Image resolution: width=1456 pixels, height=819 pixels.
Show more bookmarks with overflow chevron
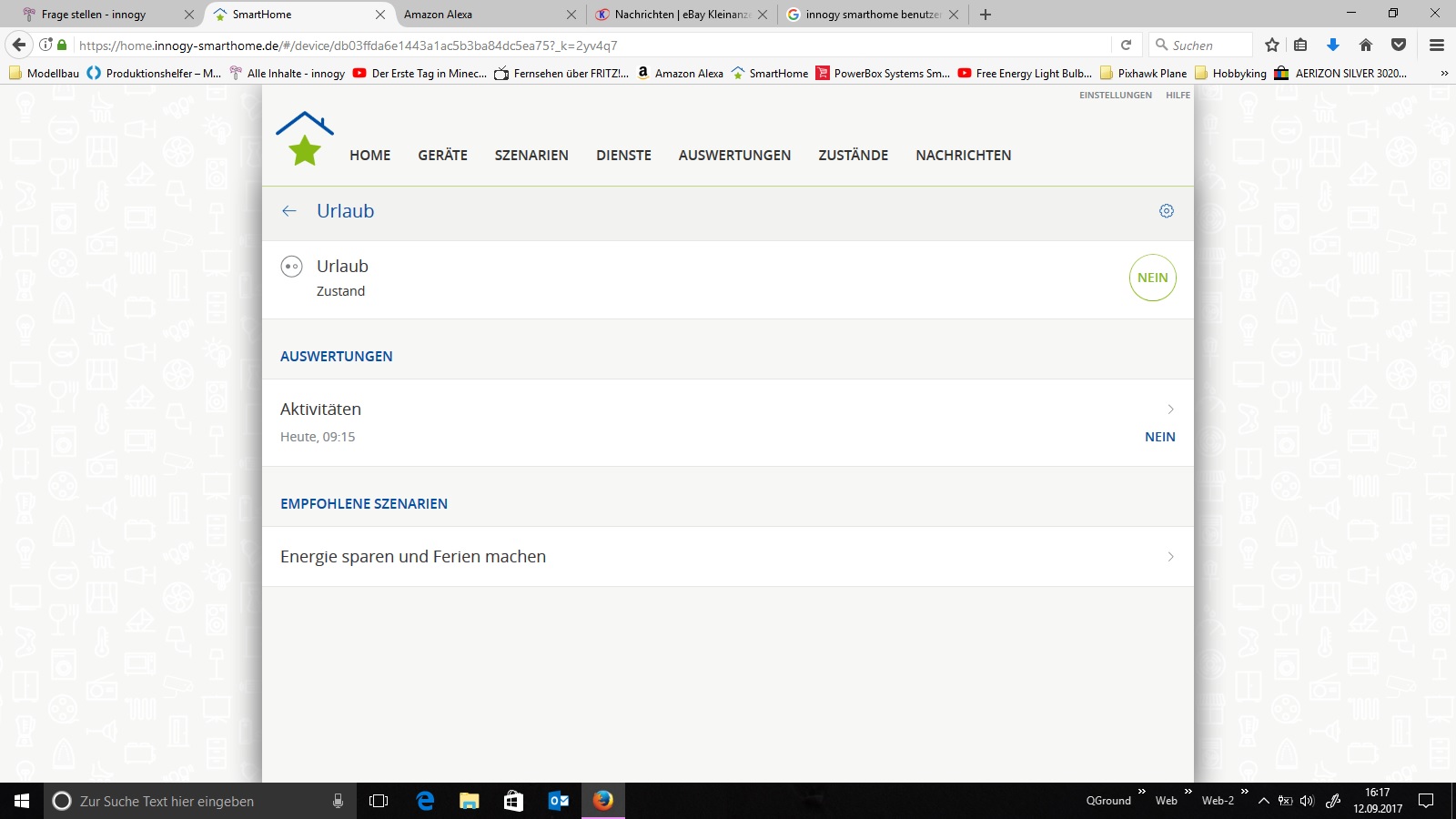point(1443,74)
